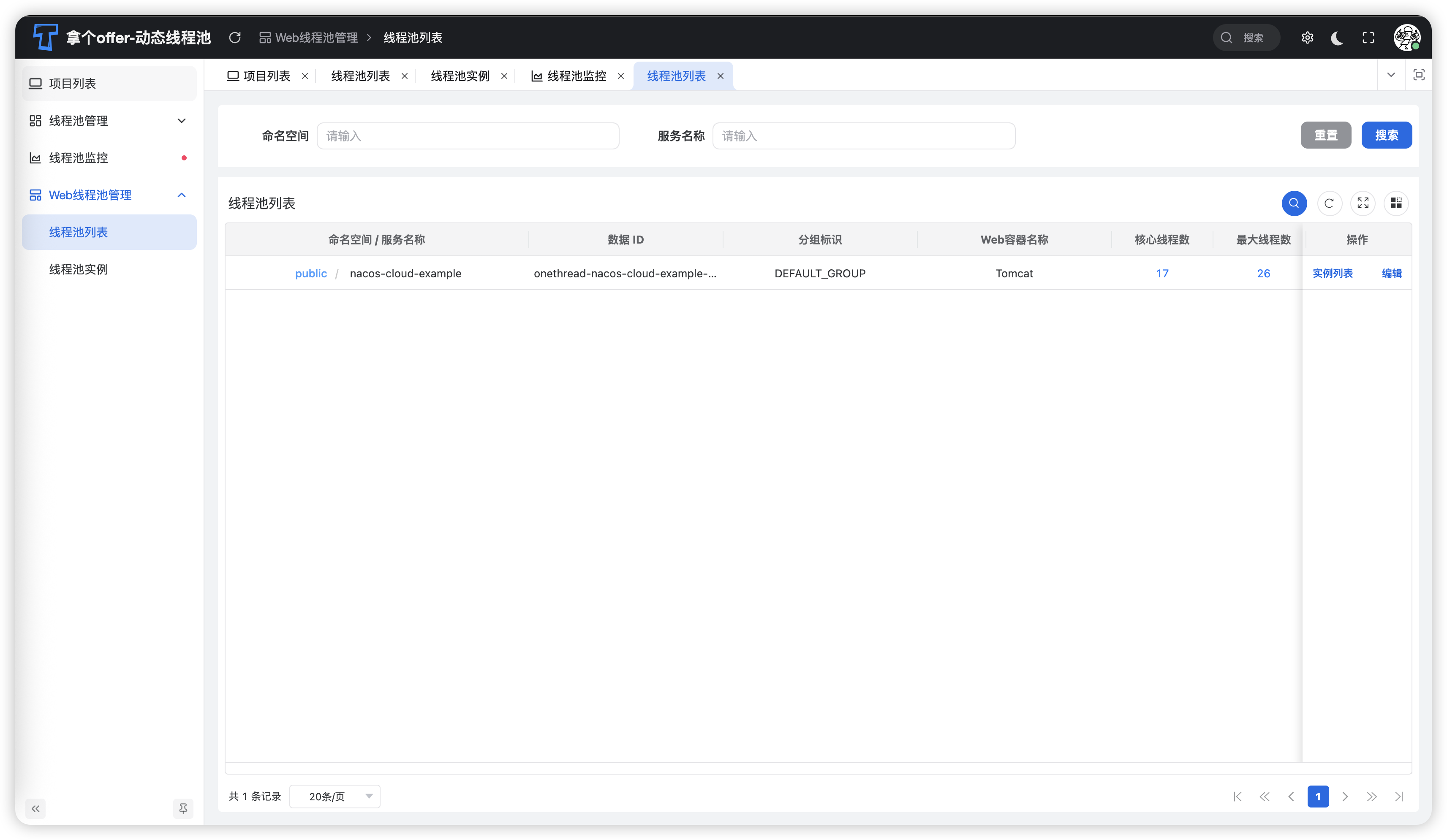Collapse the sidebar with the double-chevron icon
The width and height of the screenshot is (1447, 840).
35,808
